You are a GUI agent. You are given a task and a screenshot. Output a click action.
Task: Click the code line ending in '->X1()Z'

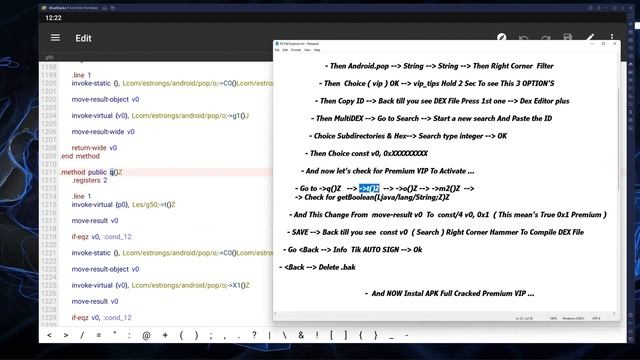point(160,285)
